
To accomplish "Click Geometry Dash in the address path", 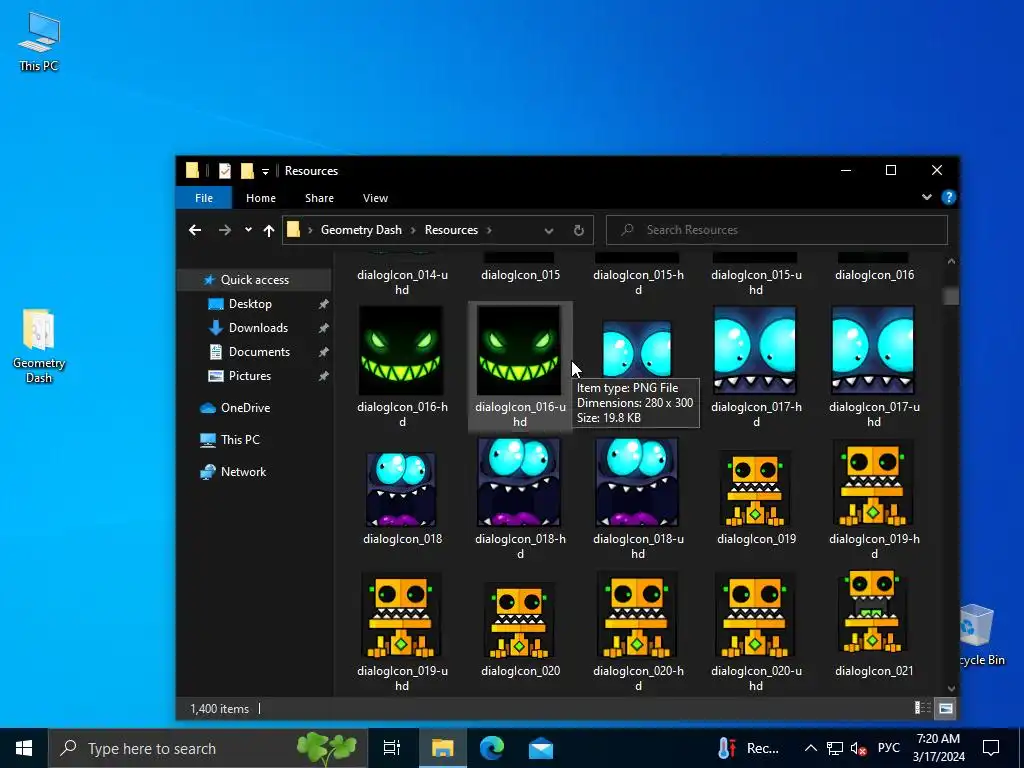I will point(361,230).
